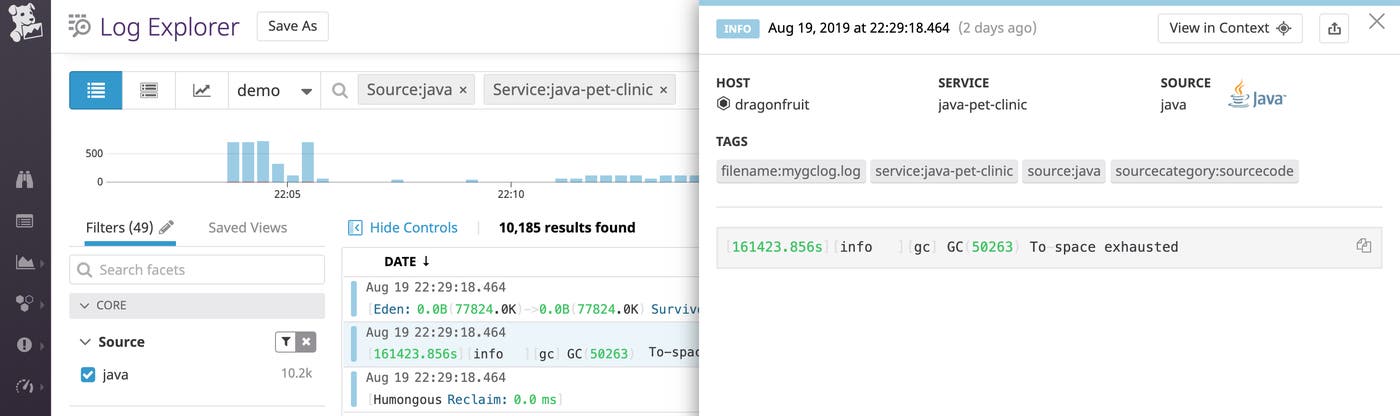Click the sourcecategory:sourcecode tag
Image resolution: width=1400 pixels, height=416 pixels.
coord(1204,171)
